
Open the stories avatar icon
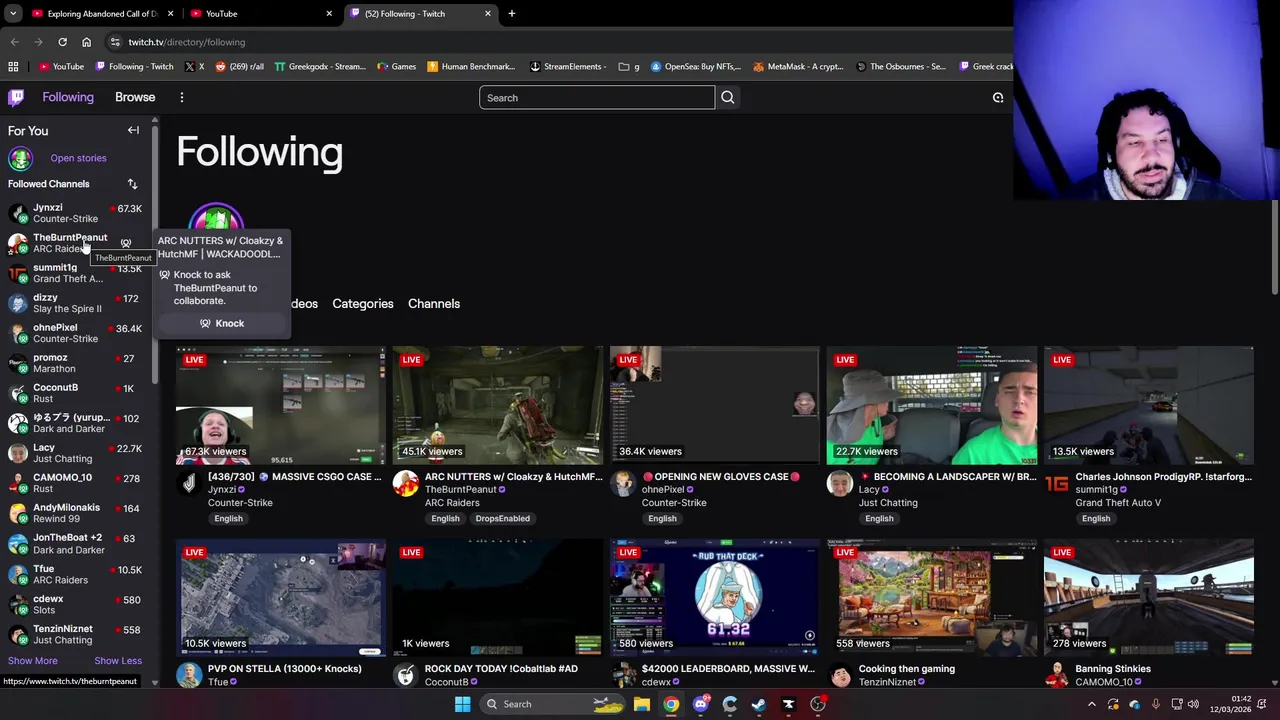point(20,158)
